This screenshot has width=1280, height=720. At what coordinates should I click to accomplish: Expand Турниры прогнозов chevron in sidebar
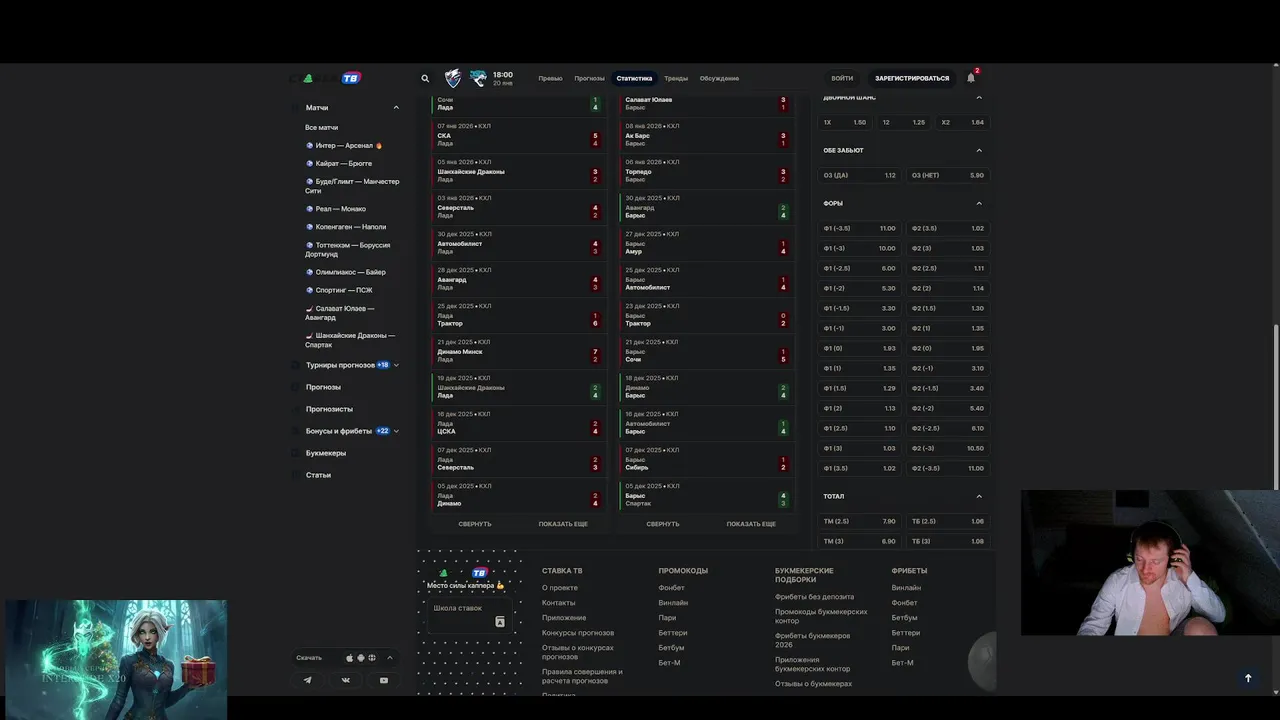(x=396, y=365)
